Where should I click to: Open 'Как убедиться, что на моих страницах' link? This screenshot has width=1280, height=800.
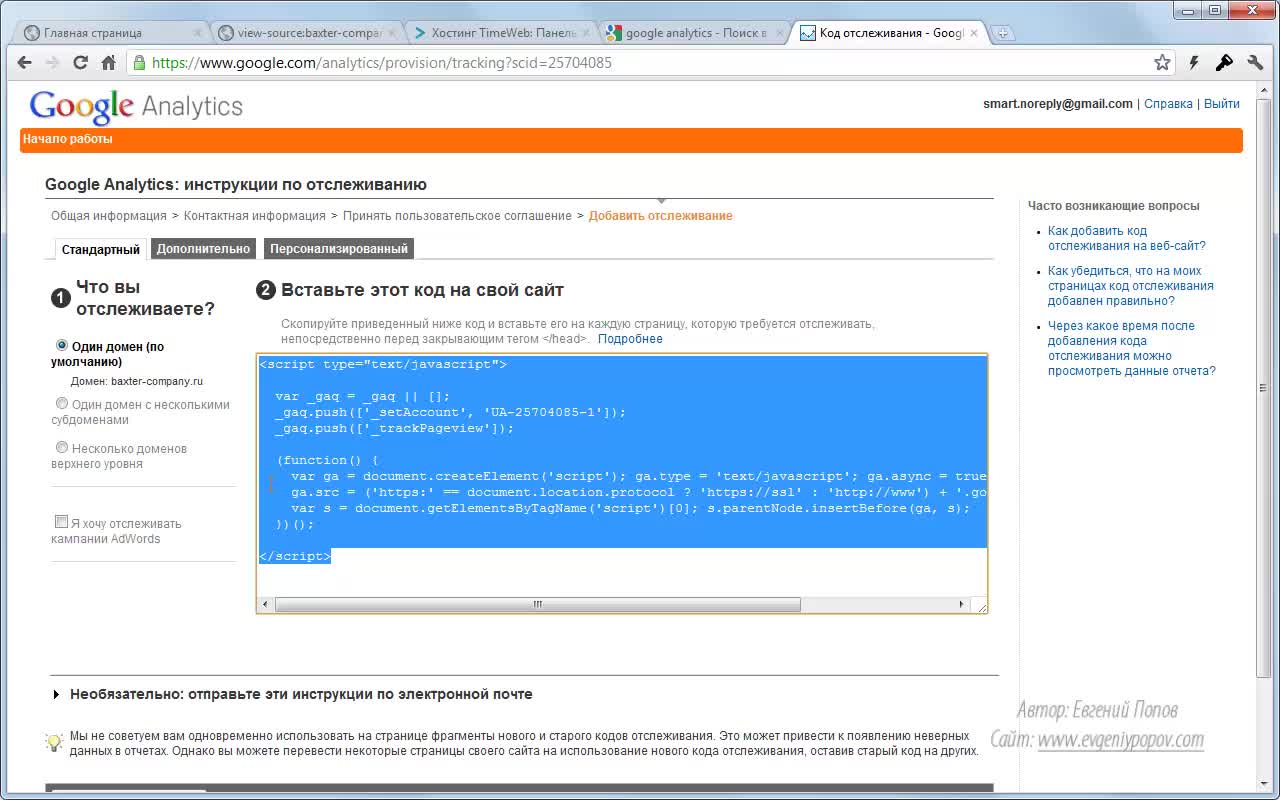(1130, 286)
